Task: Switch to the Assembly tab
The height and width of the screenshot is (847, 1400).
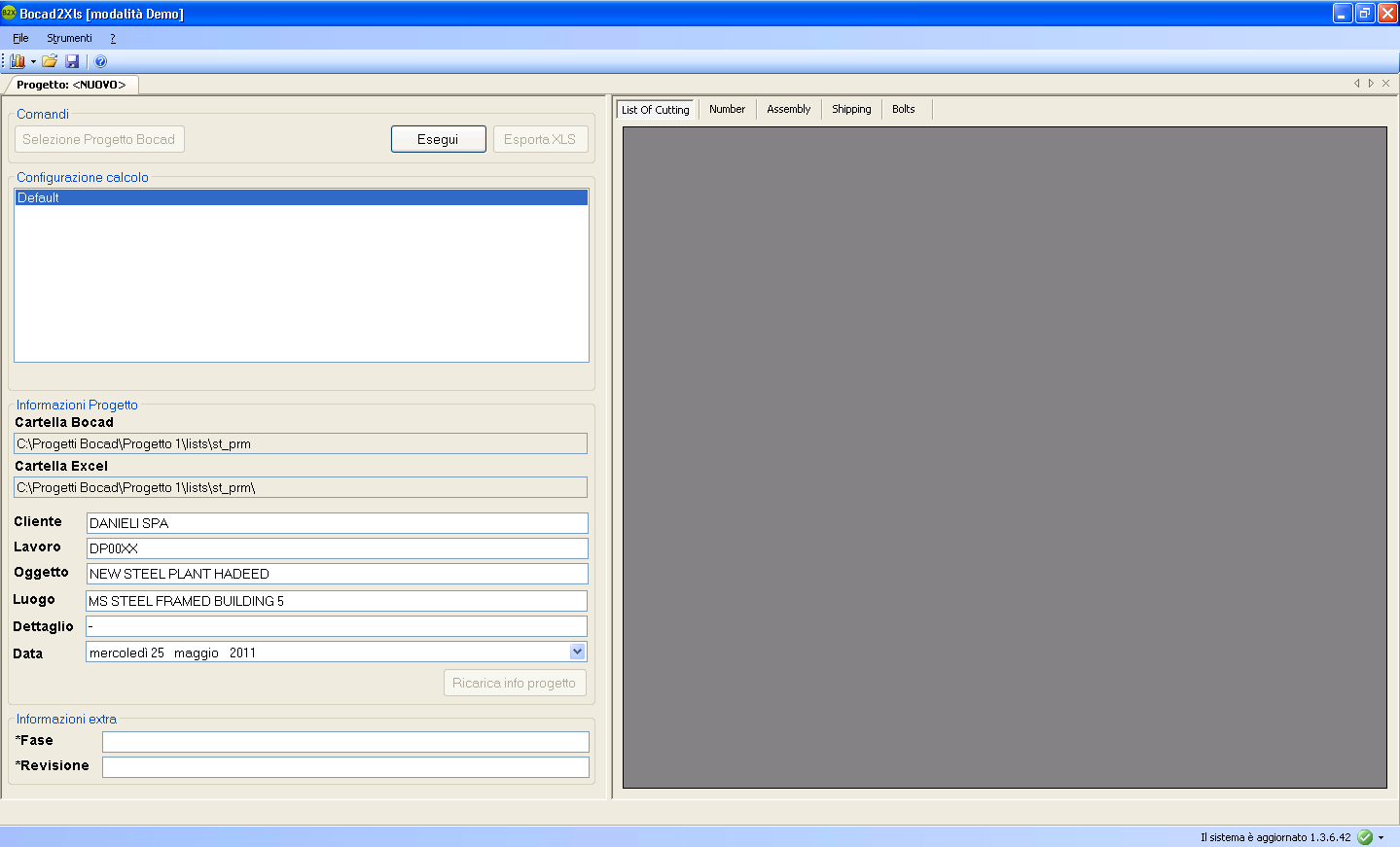Action: pyautogui.click(x=788, y=109)
